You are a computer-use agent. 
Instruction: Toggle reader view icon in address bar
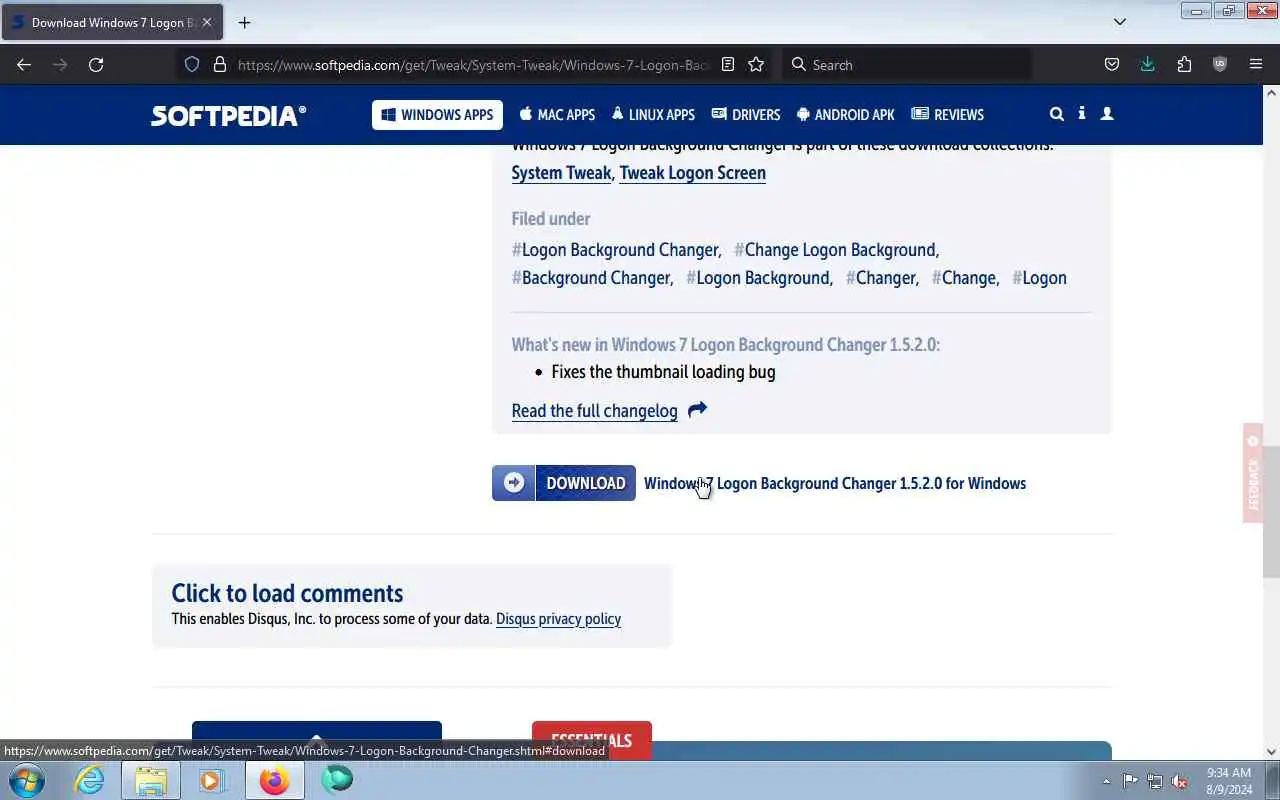[728, 64]
